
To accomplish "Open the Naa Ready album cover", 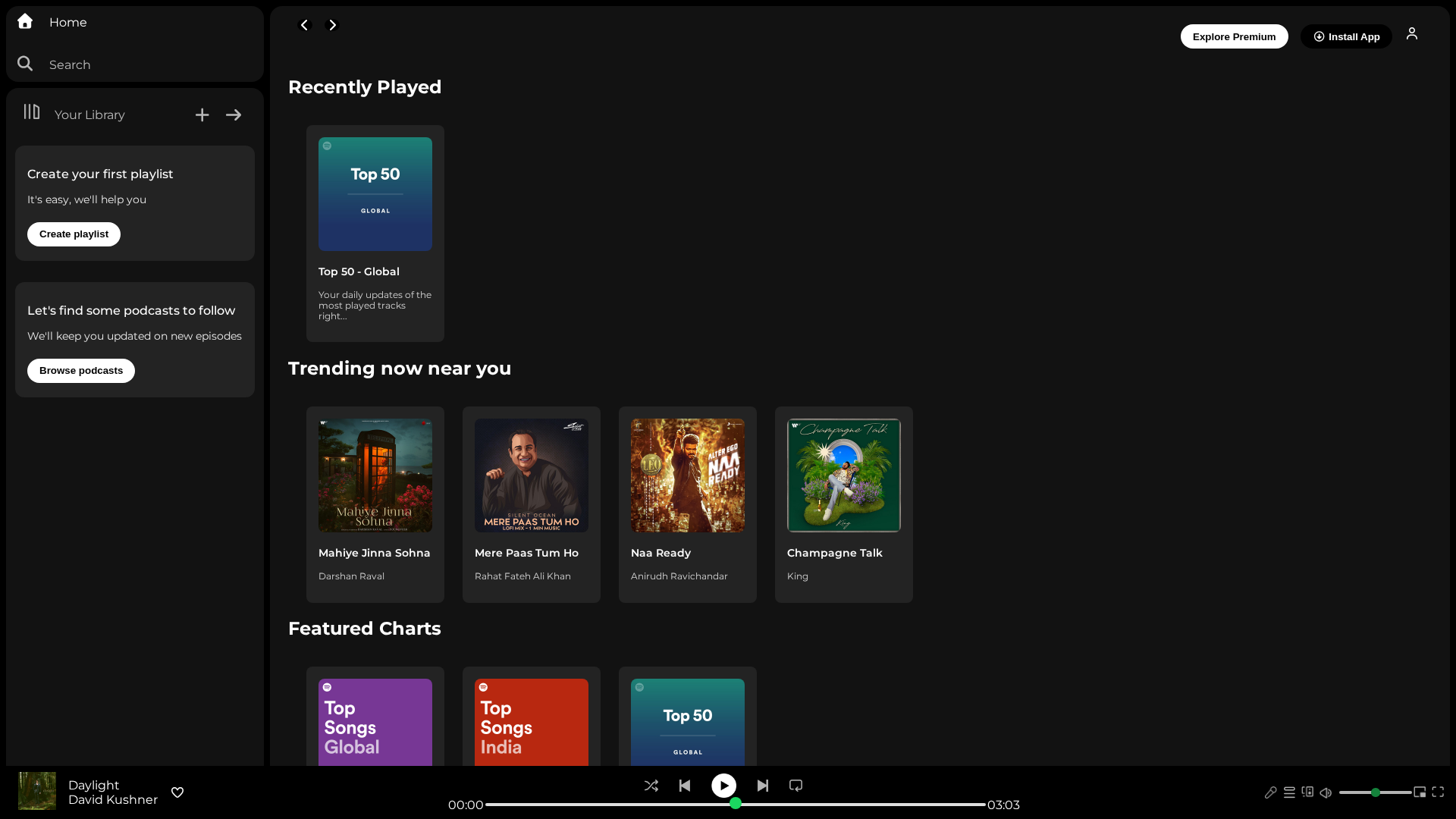I will click(688, 475).
